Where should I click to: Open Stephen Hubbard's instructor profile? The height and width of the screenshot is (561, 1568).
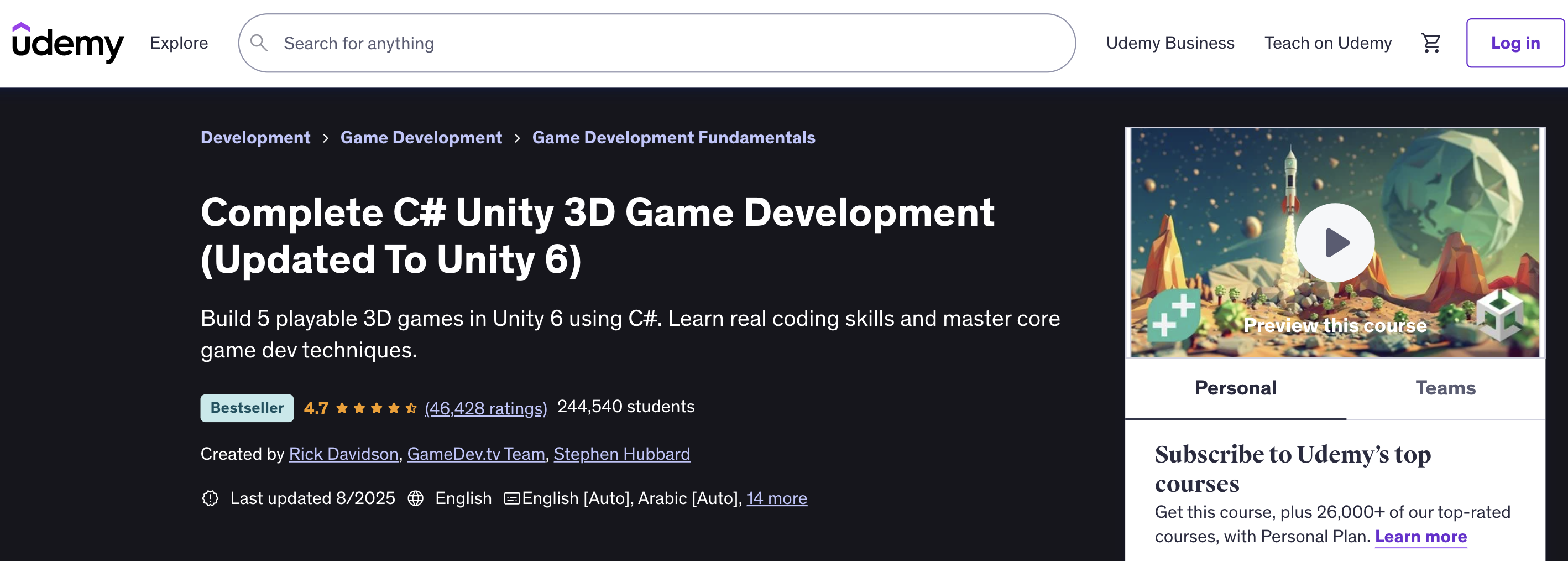click(622, 454)
